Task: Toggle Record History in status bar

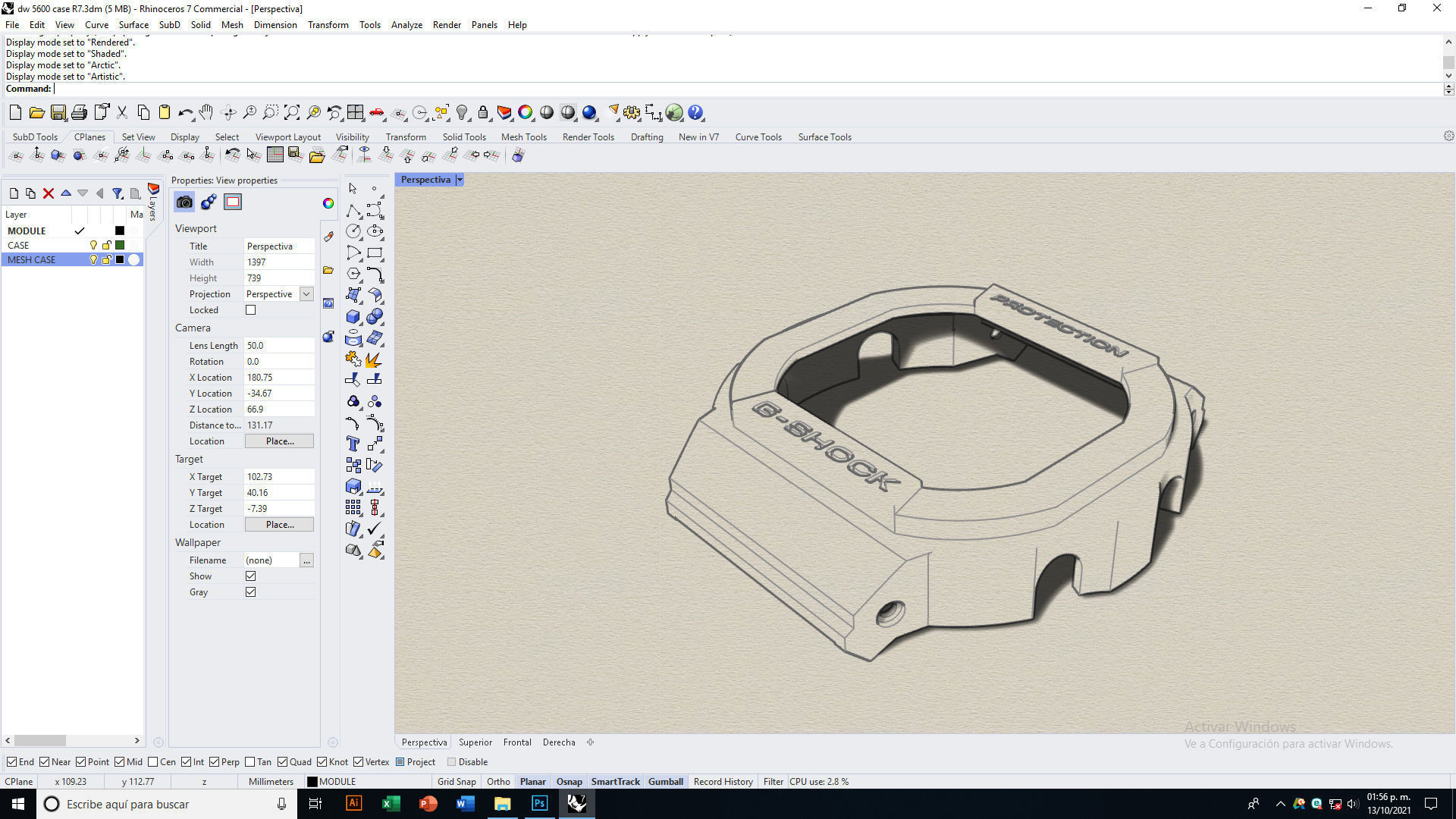Action: 723,782
